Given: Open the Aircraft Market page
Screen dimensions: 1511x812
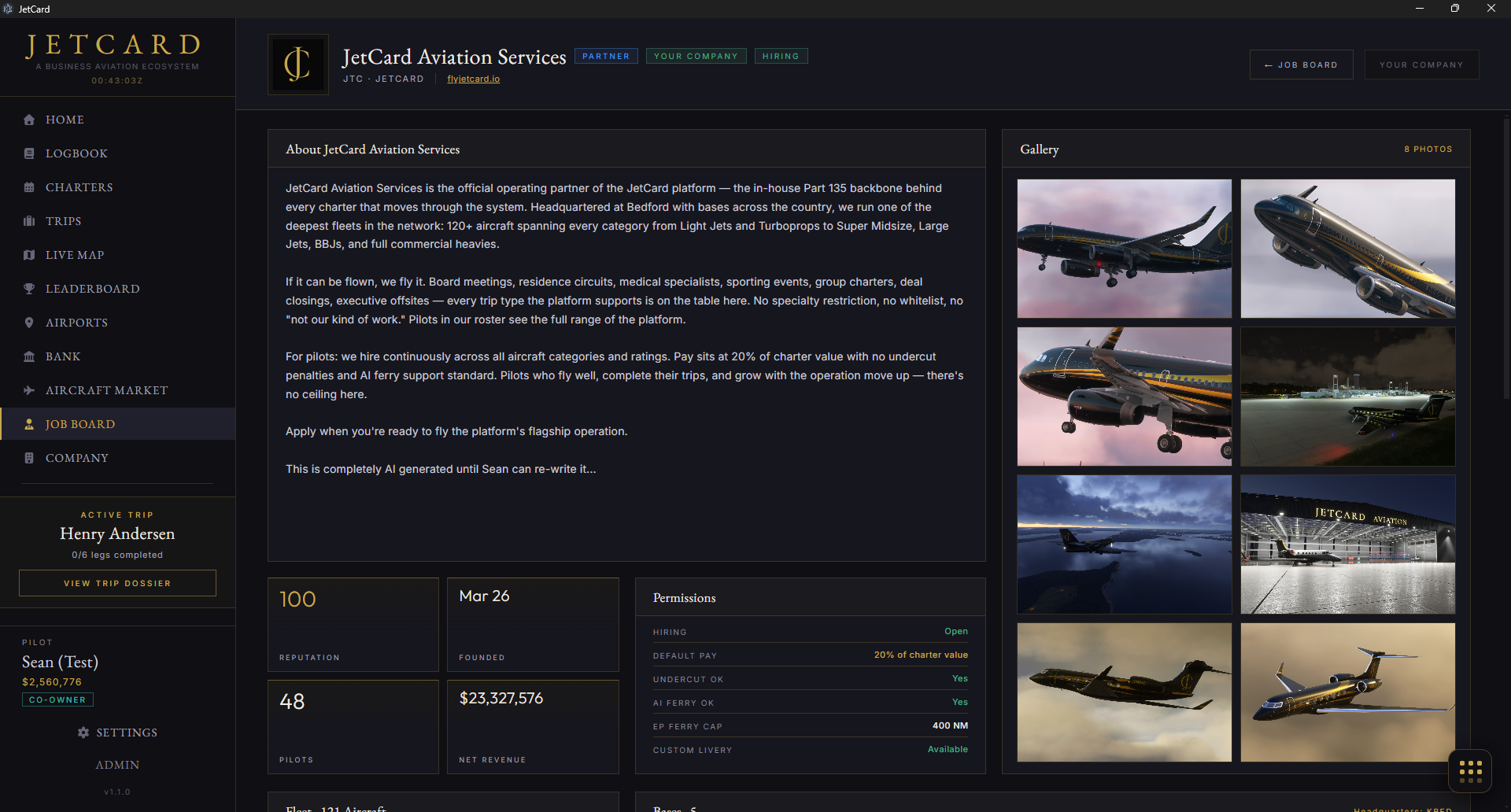Looking at the screenshot, I should click(x=117, y=390).
